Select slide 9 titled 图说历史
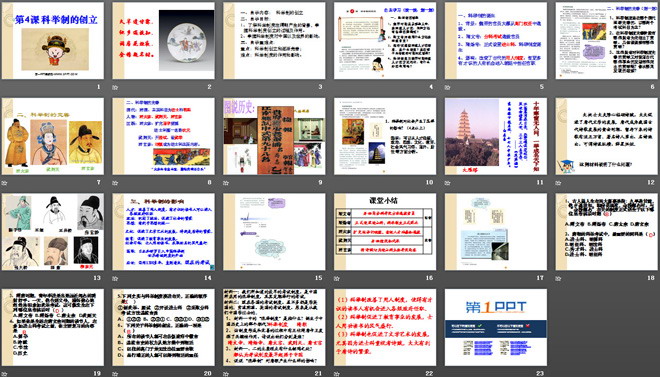660x377 pixels. tap(274, 136)
